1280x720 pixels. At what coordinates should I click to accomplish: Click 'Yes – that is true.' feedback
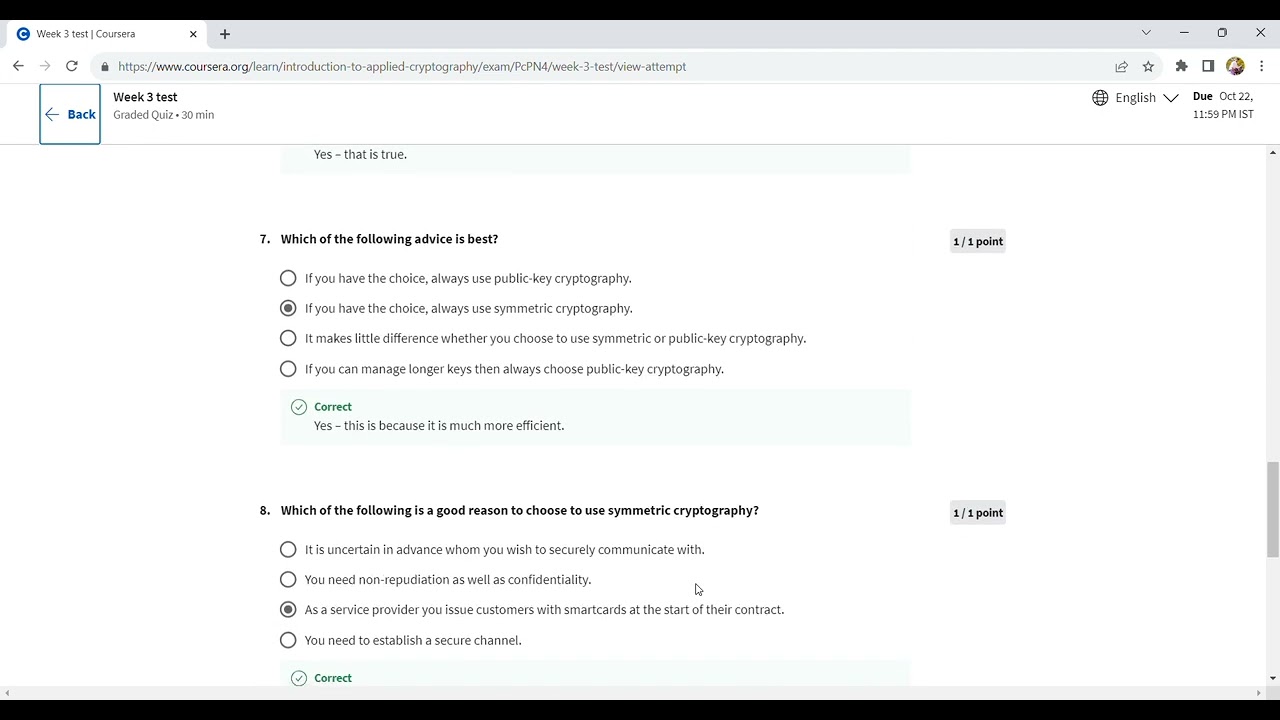tap(360, 155)
